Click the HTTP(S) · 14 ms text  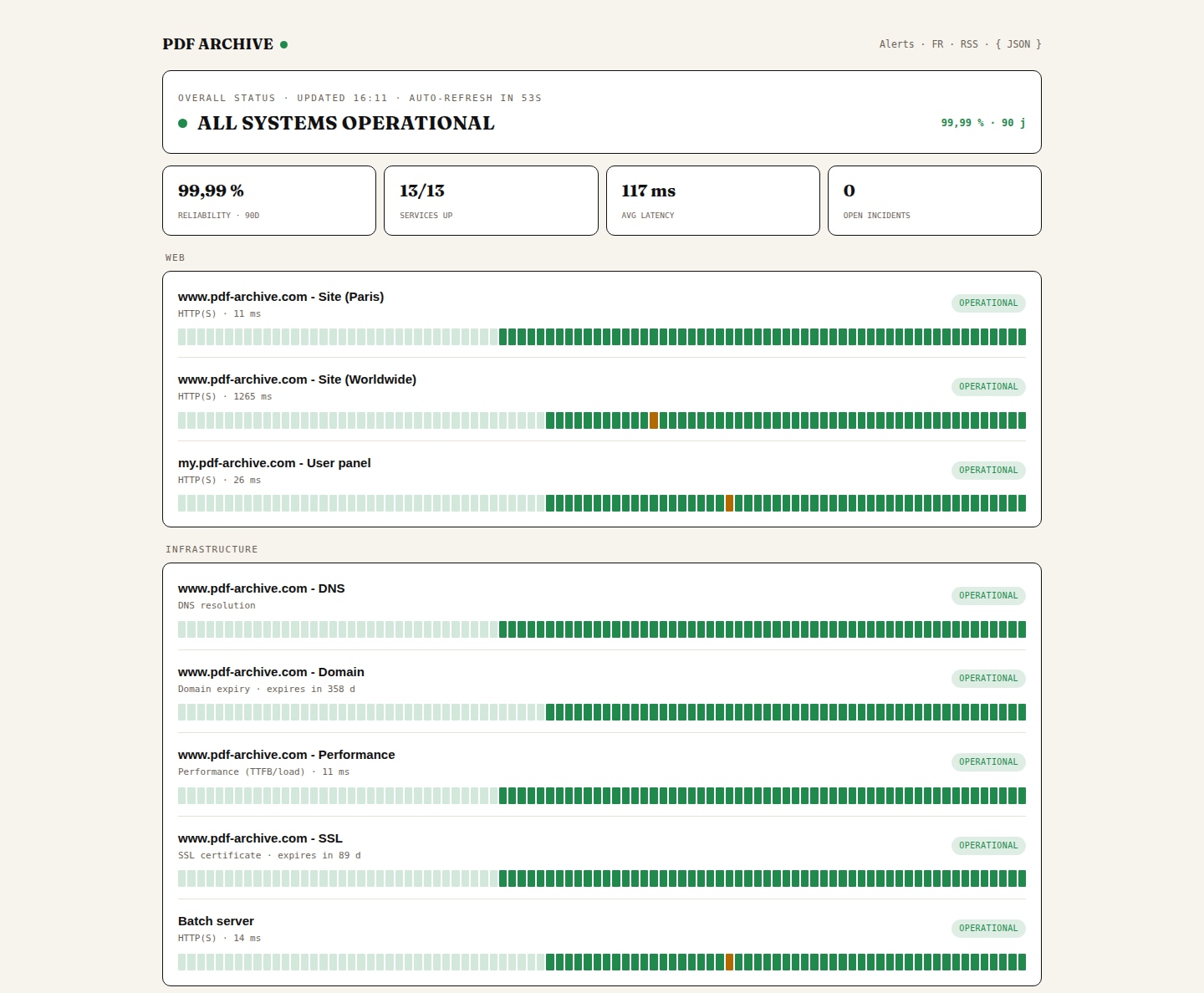coord(219,939)
